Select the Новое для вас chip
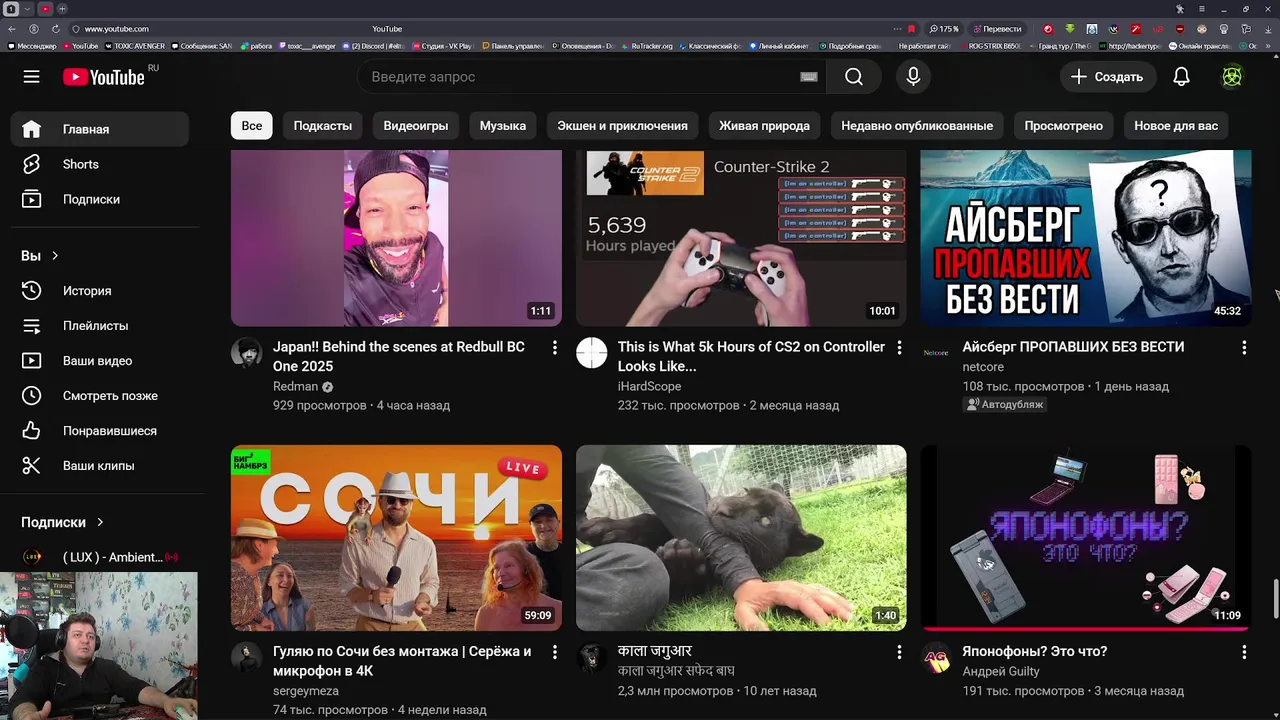Image resolution: width=1280 pixels, height=720 pixels. coord(1176,126)
